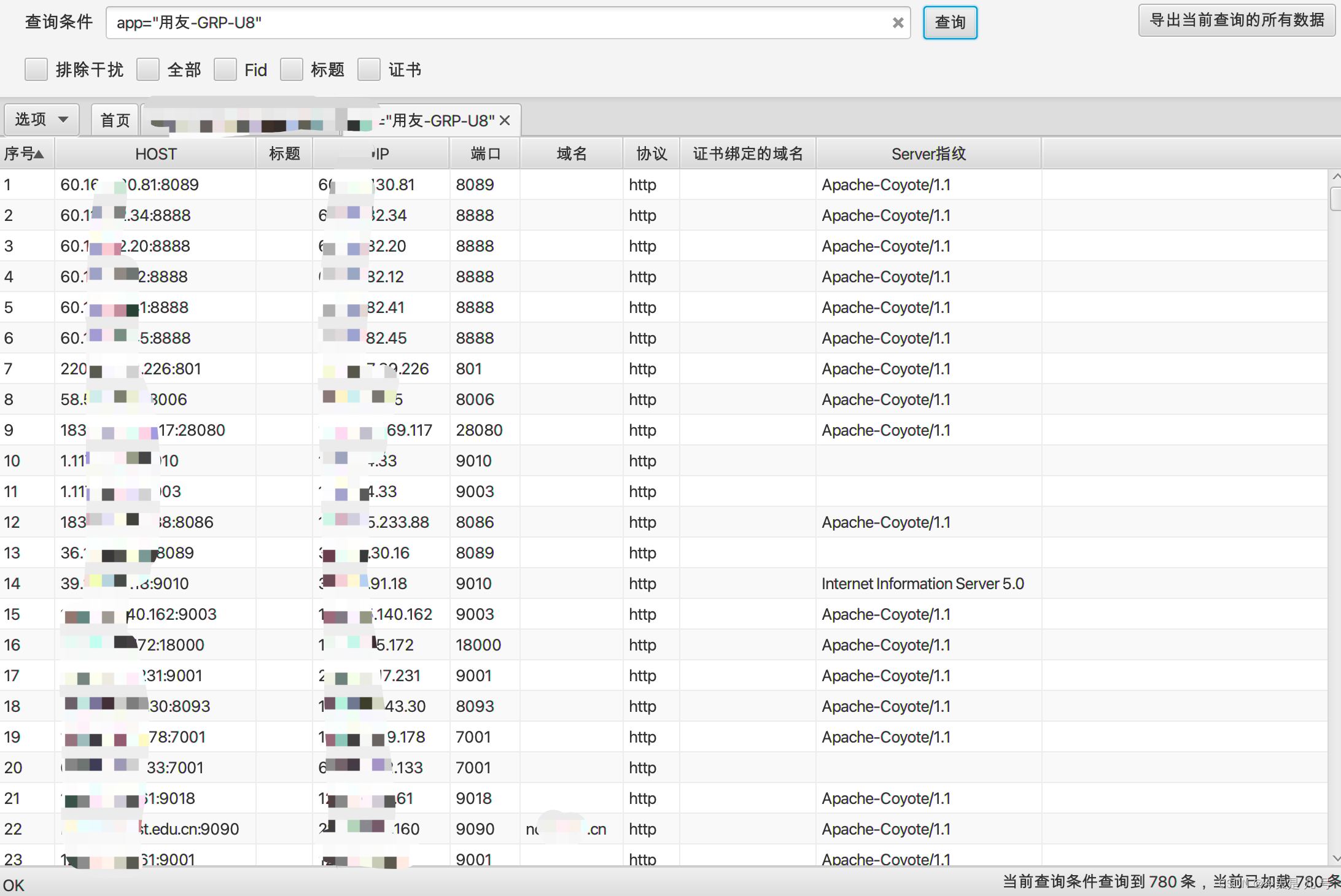Click the vertical scrollbar up arrow

(1335, 177)
